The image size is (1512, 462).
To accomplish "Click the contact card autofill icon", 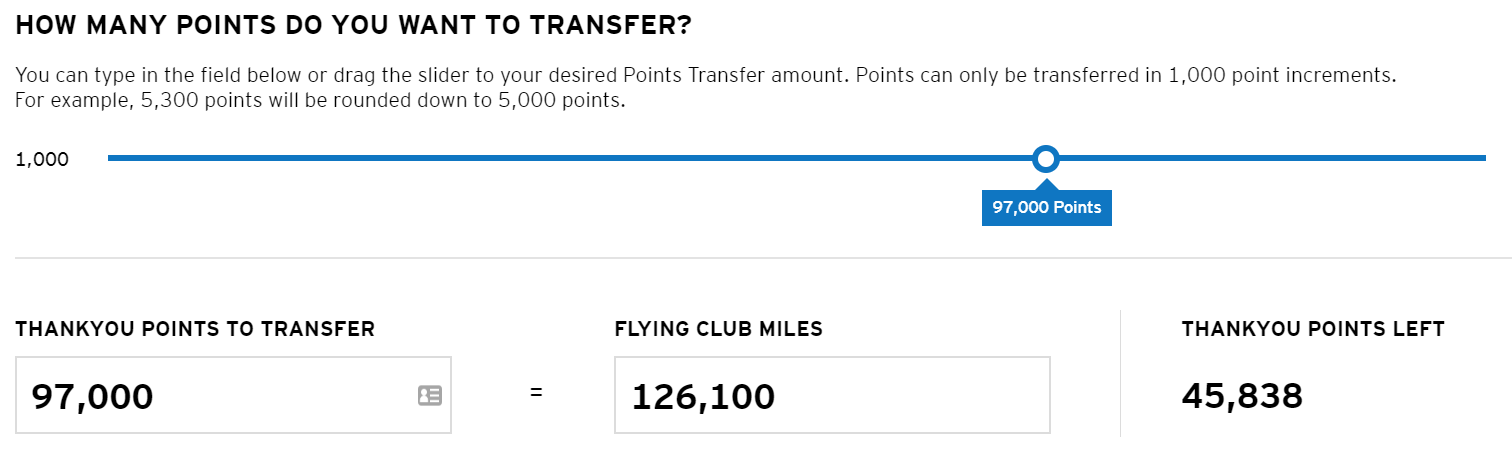I will [x=429, y=396].
